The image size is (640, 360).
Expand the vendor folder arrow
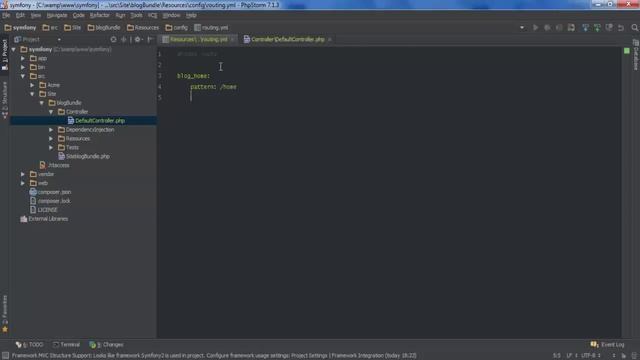point(23,174)
